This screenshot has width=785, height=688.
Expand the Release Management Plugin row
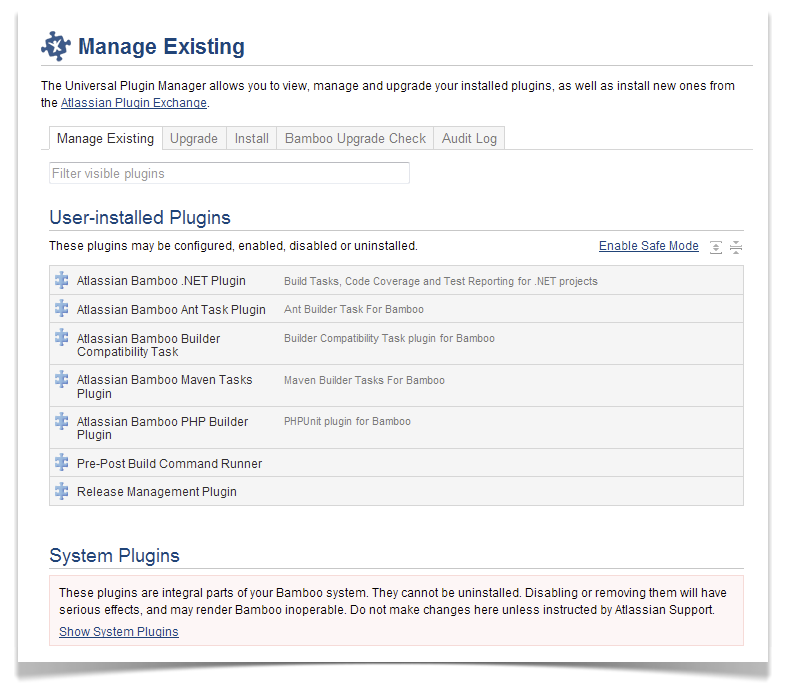[156, 491]
